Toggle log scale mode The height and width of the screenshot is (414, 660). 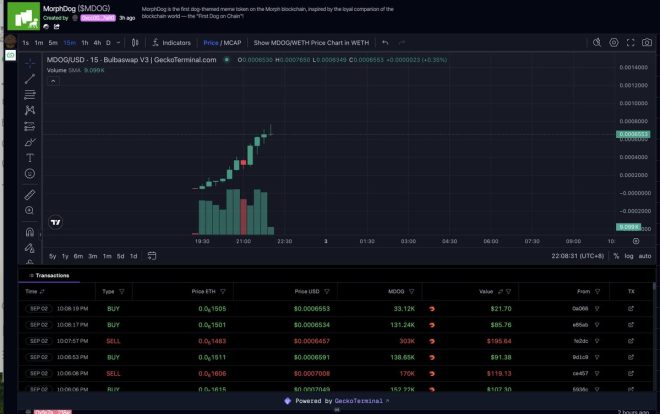[x=629, y=256]
